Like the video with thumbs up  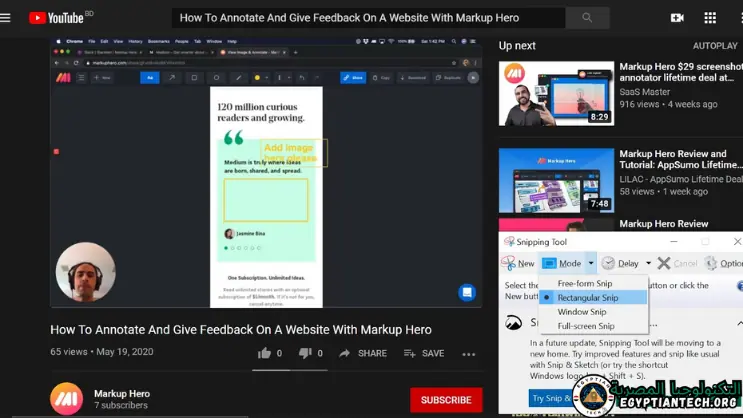(x=265, y=353)
